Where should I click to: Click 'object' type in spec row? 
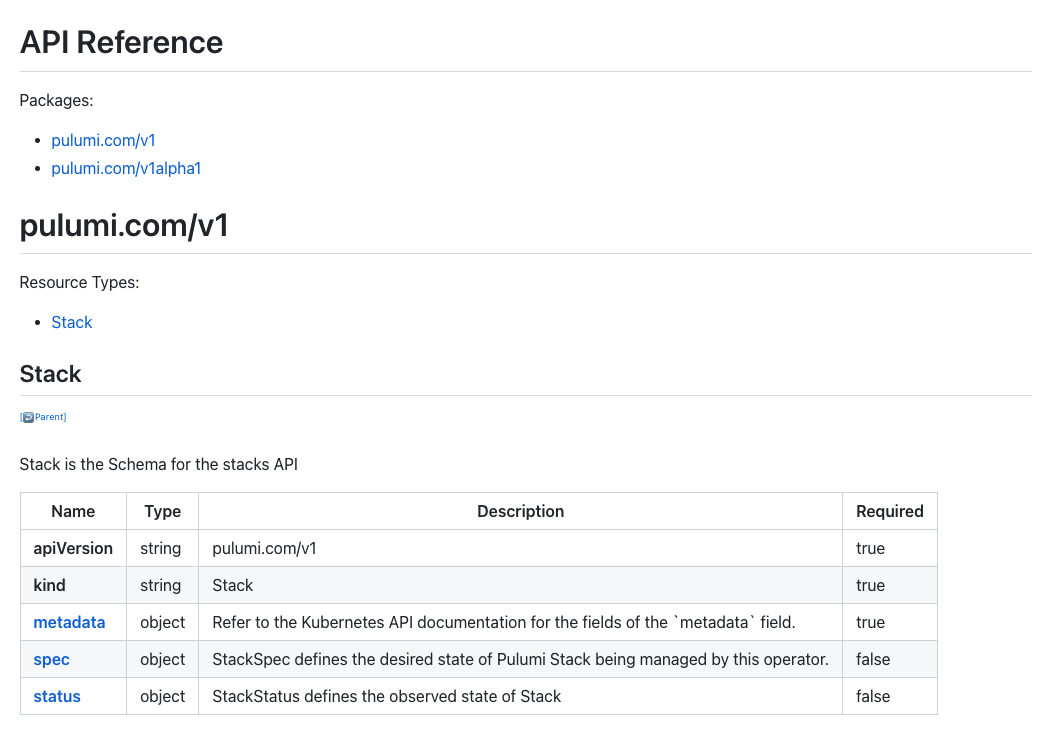(x=162, y=660)
